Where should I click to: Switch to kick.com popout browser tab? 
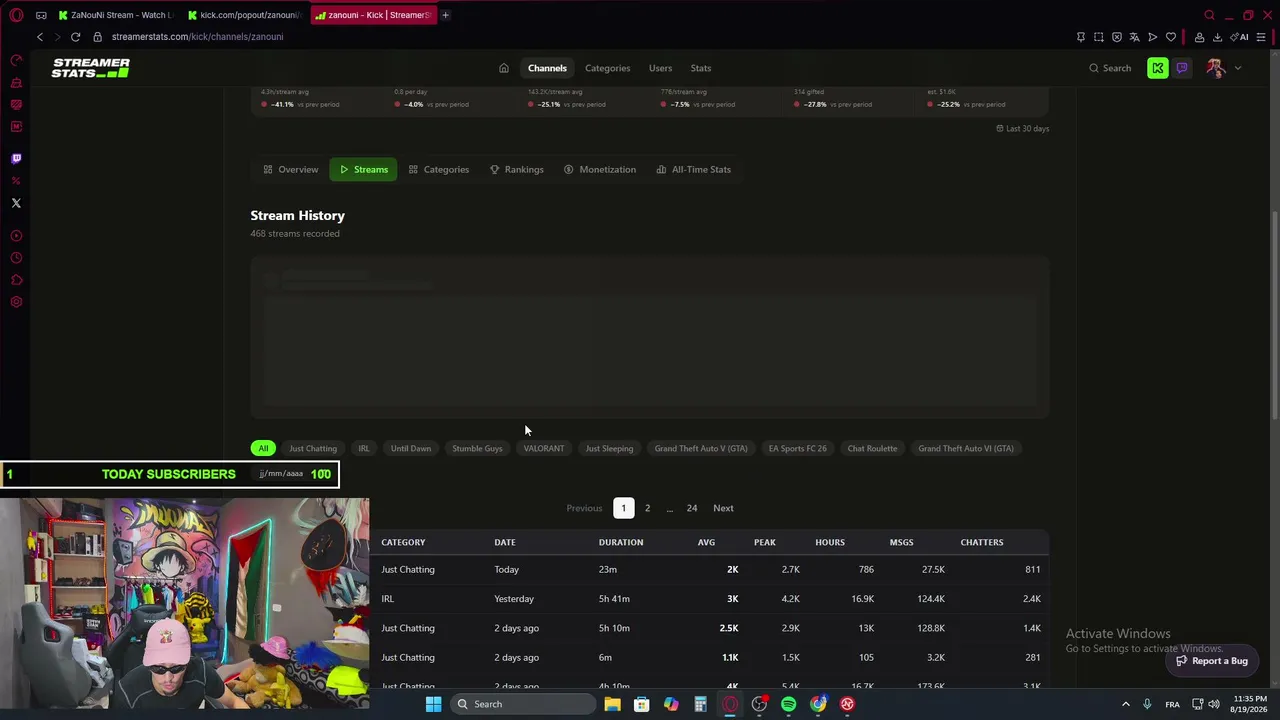(245, 15)
